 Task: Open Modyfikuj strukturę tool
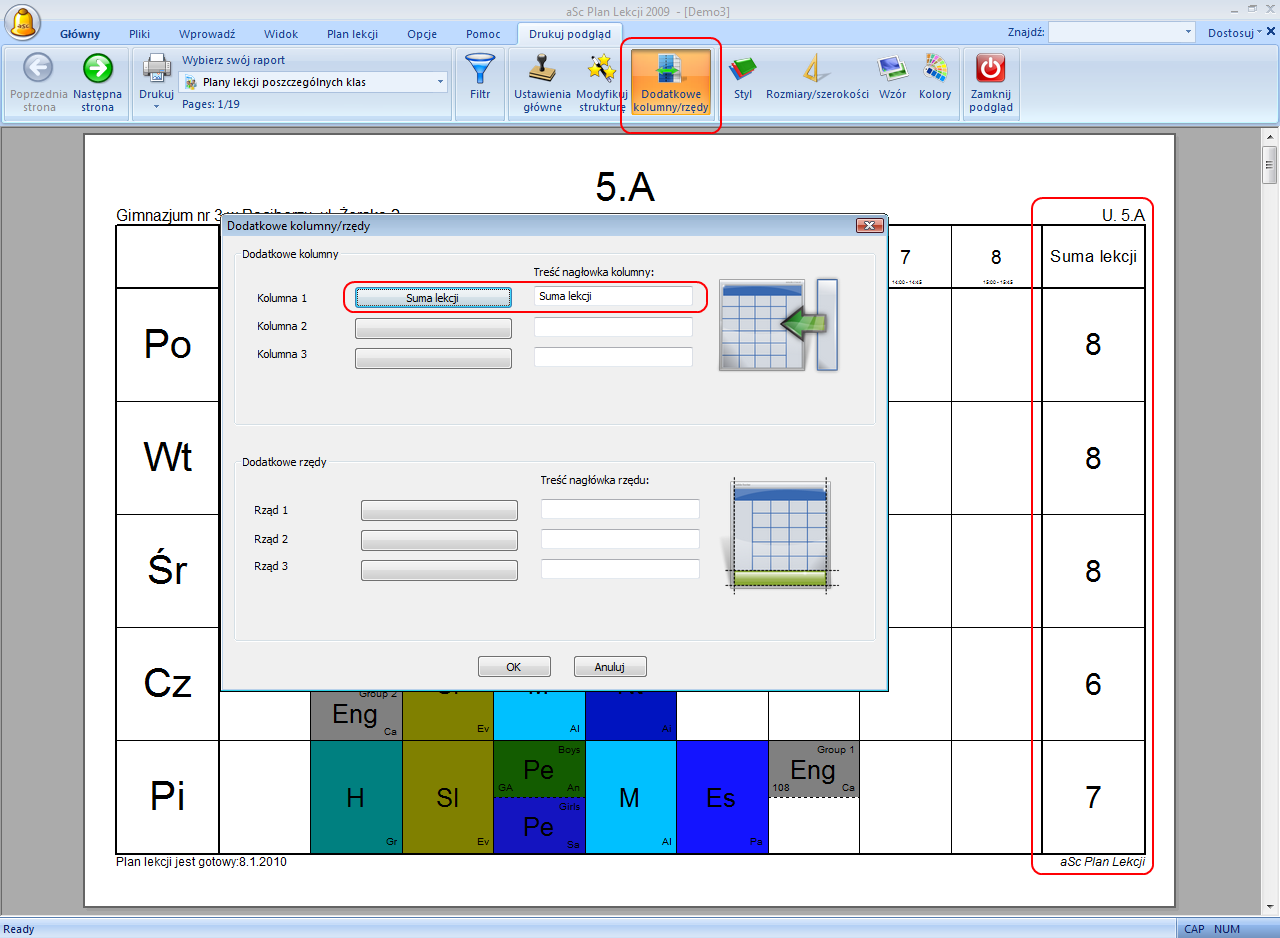pos(602,83)
